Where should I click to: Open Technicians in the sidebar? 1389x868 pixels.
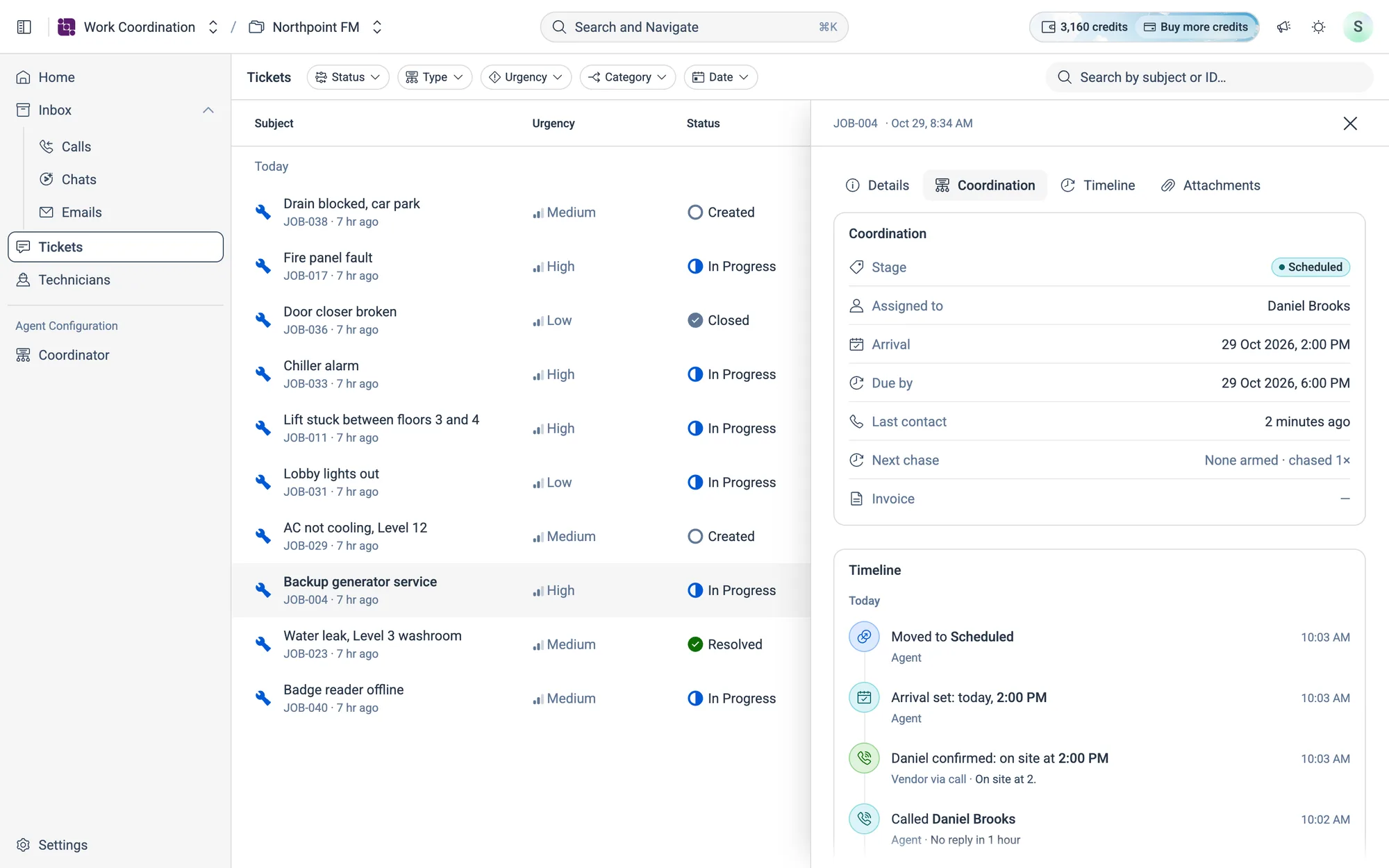point(115,280)
